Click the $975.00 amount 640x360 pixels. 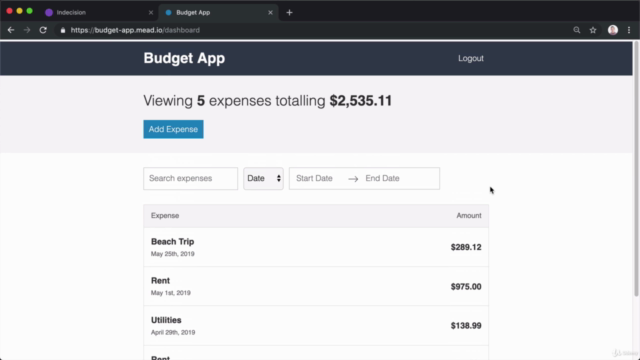coord(466,287)
